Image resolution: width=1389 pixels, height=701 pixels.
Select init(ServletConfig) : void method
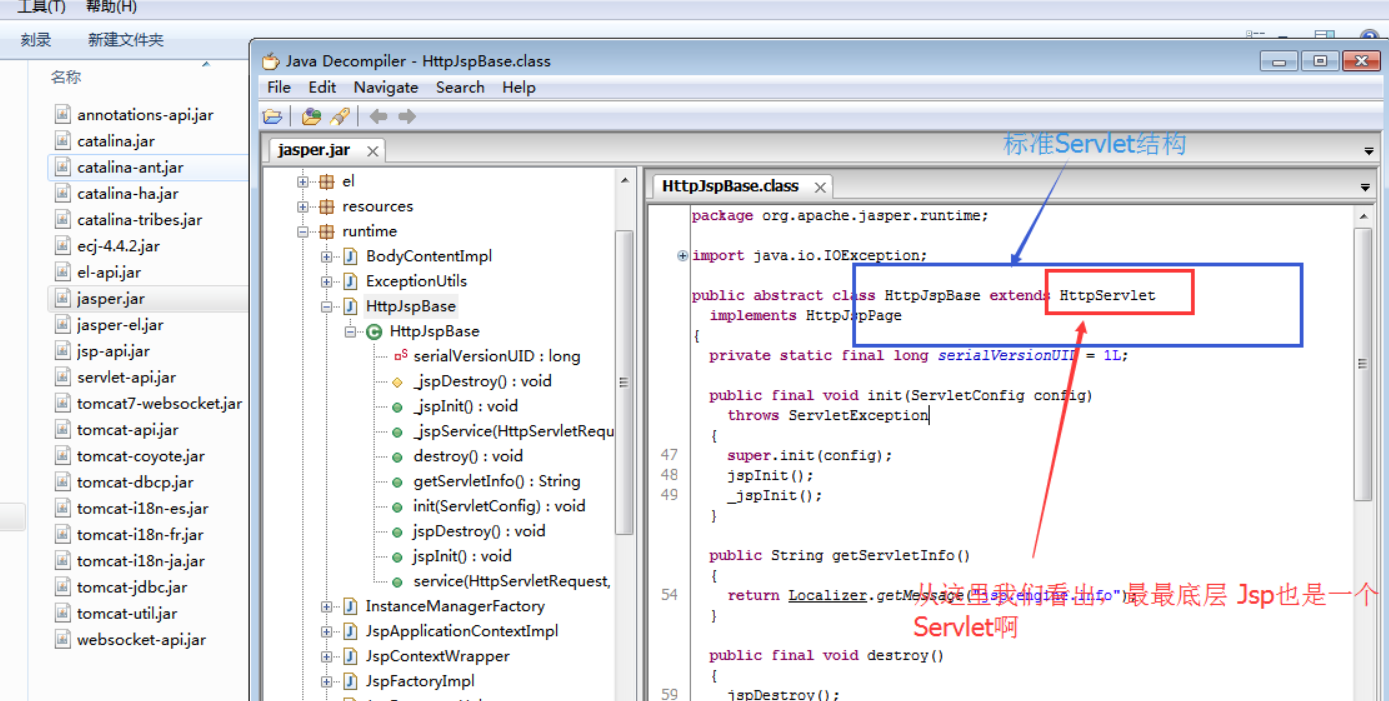click(x=499, y=506)
